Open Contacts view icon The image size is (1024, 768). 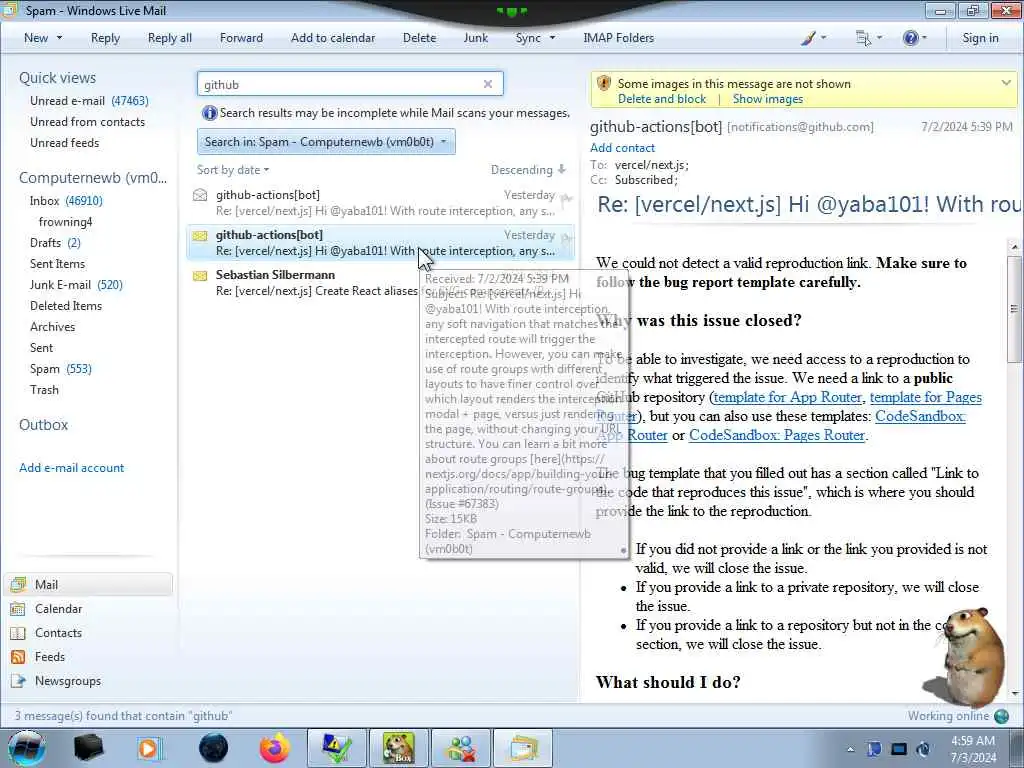[18, 633]
